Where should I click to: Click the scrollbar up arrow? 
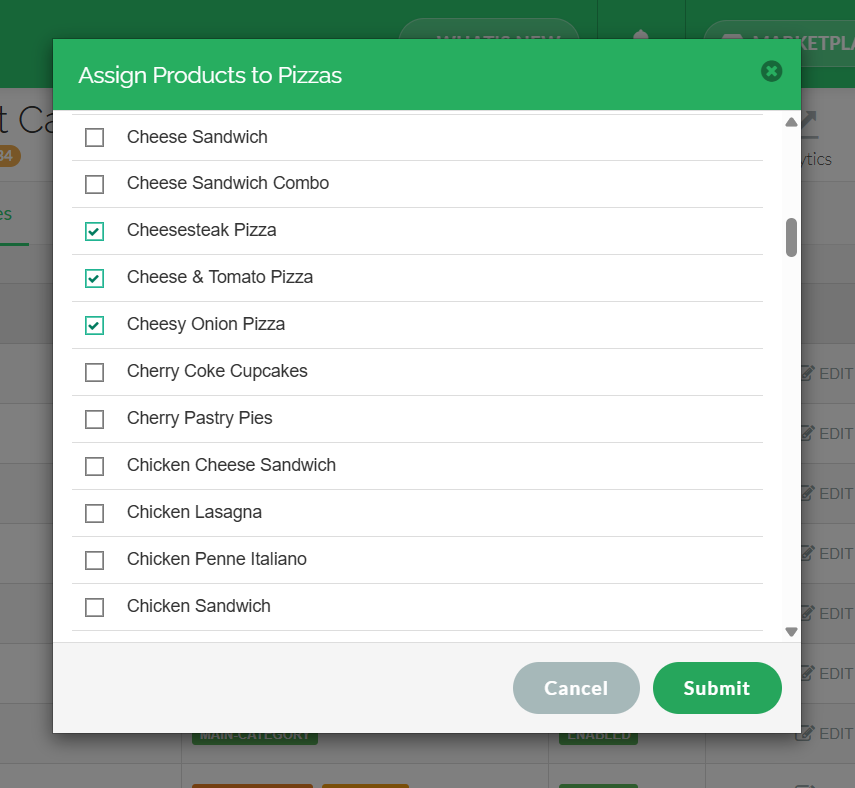click(x=791, y=122)
